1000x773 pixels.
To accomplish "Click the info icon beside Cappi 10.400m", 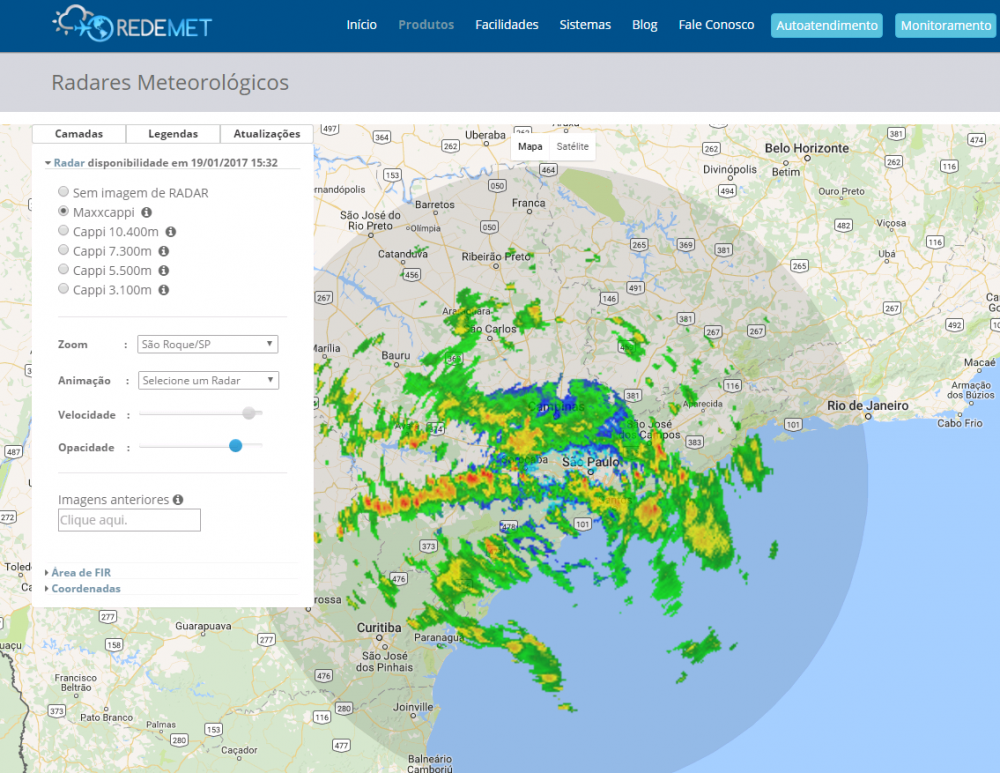I will (x=169, y=231).
